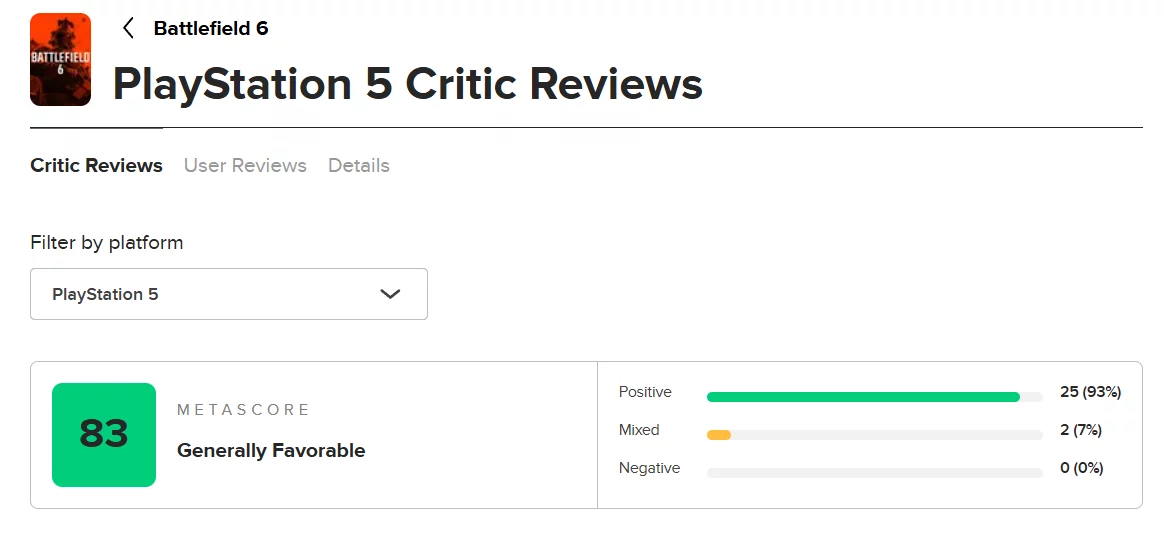Image resolution: width=1164 pixels, height=552 pixels.
Task: Click the green 83 Metascore badge
Action: tap(104, 434)
